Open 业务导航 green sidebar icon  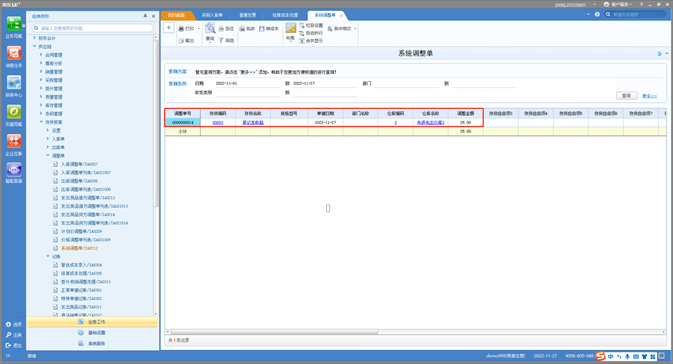(x=14, y=24)
